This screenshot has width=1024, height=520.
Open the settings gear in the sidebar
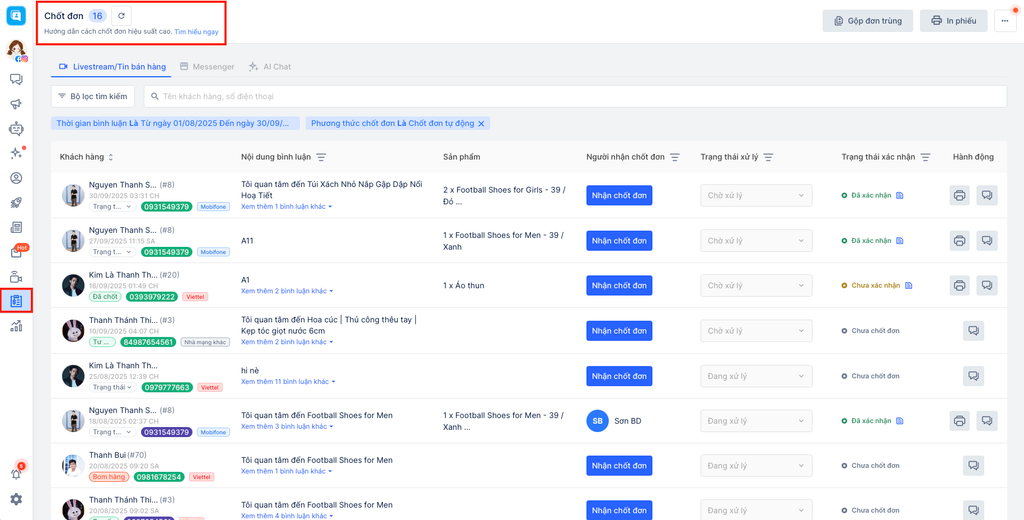pos(16,499)
